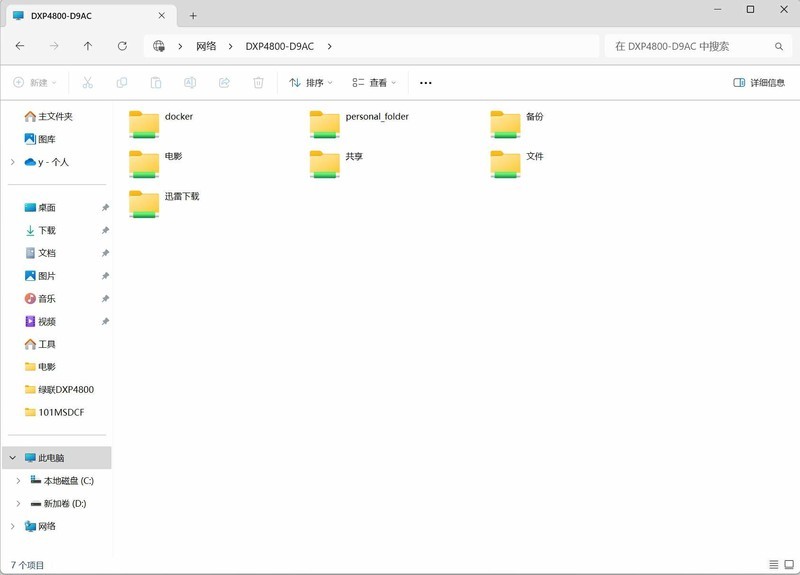Click the search magnifier icon

(x=779, y=46)
